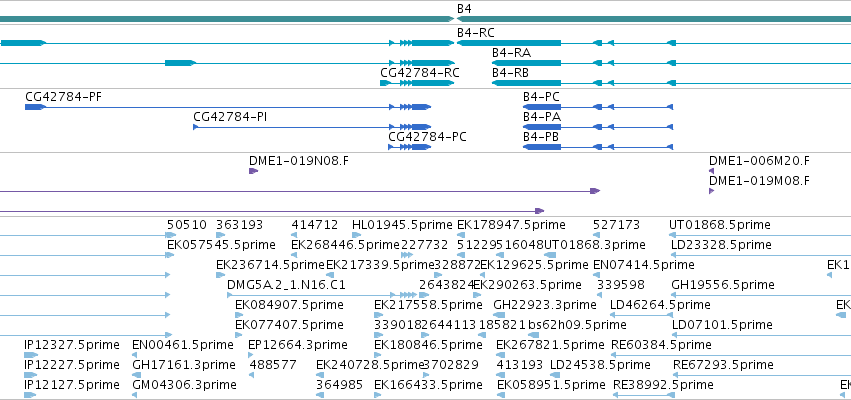
Task: Select the B4-RB transcript label
Action: 511,73
